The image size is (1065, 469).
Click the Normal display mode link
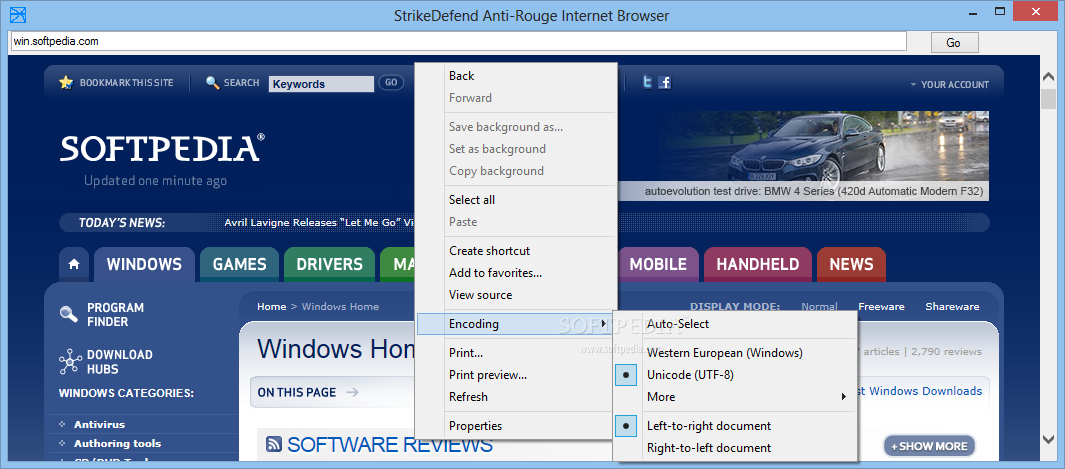click(819, 307)
